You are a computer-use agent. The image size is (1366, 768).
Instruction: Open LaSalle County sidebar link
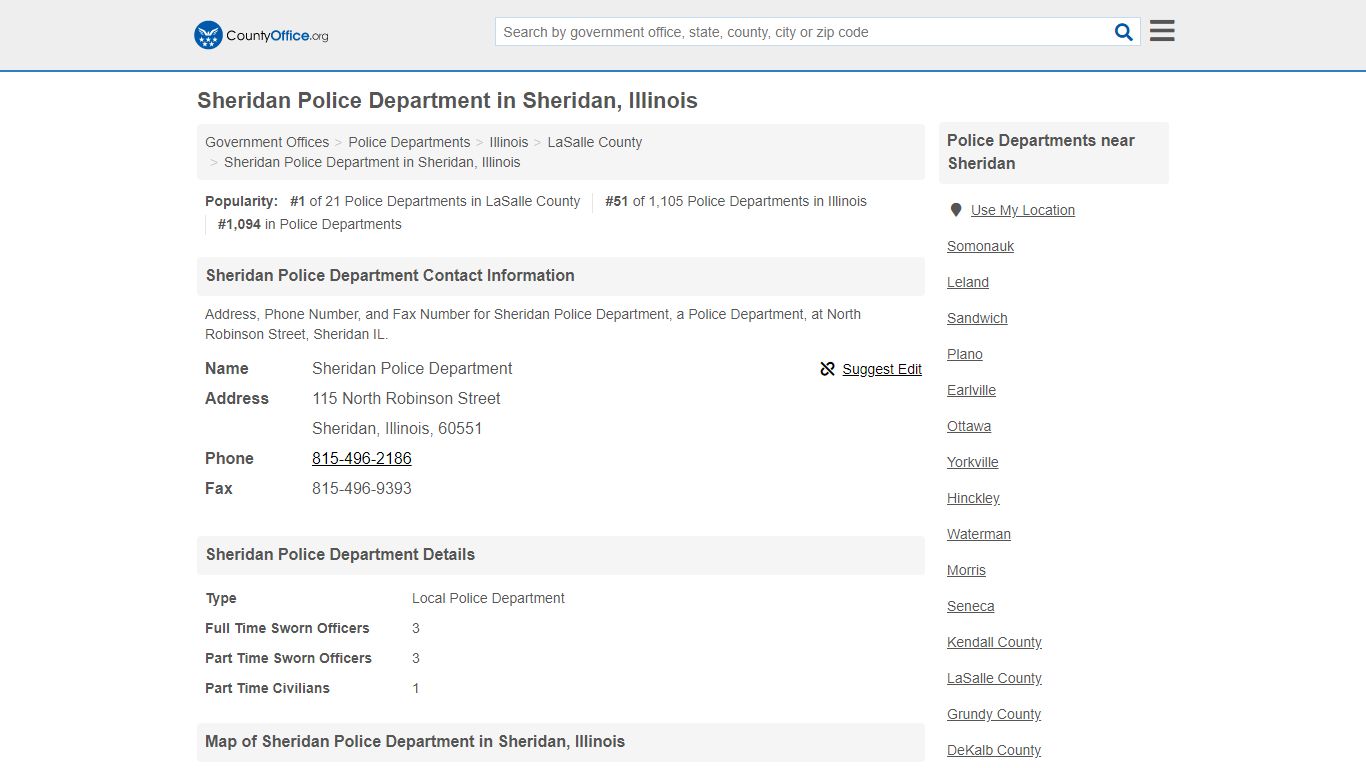tap(995, 678)
